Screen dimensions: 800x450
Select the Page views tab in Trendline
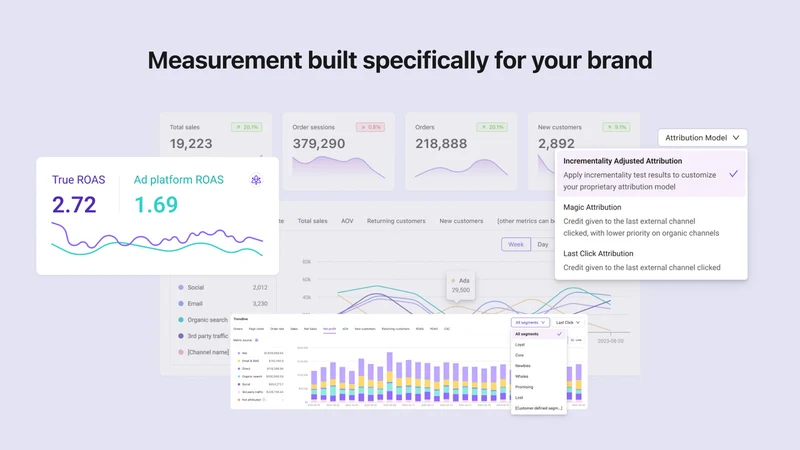coord(256,329)
